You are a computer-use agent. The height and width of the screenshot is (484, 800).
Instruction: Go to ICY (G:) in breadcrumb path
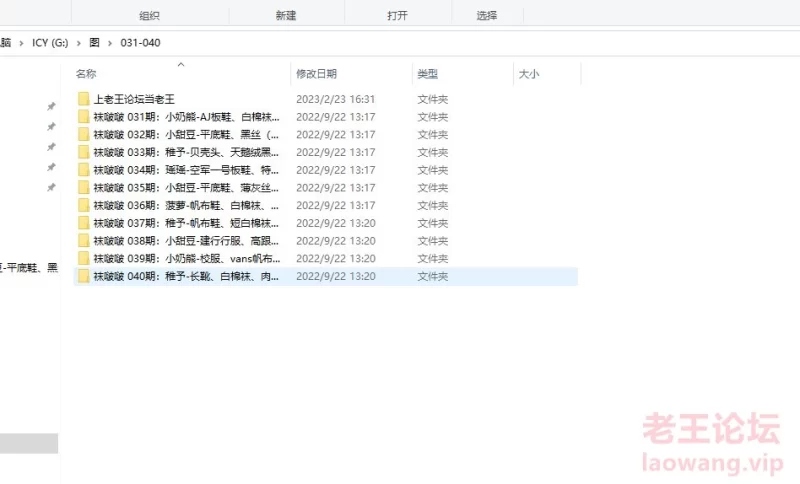click(50, 43)
